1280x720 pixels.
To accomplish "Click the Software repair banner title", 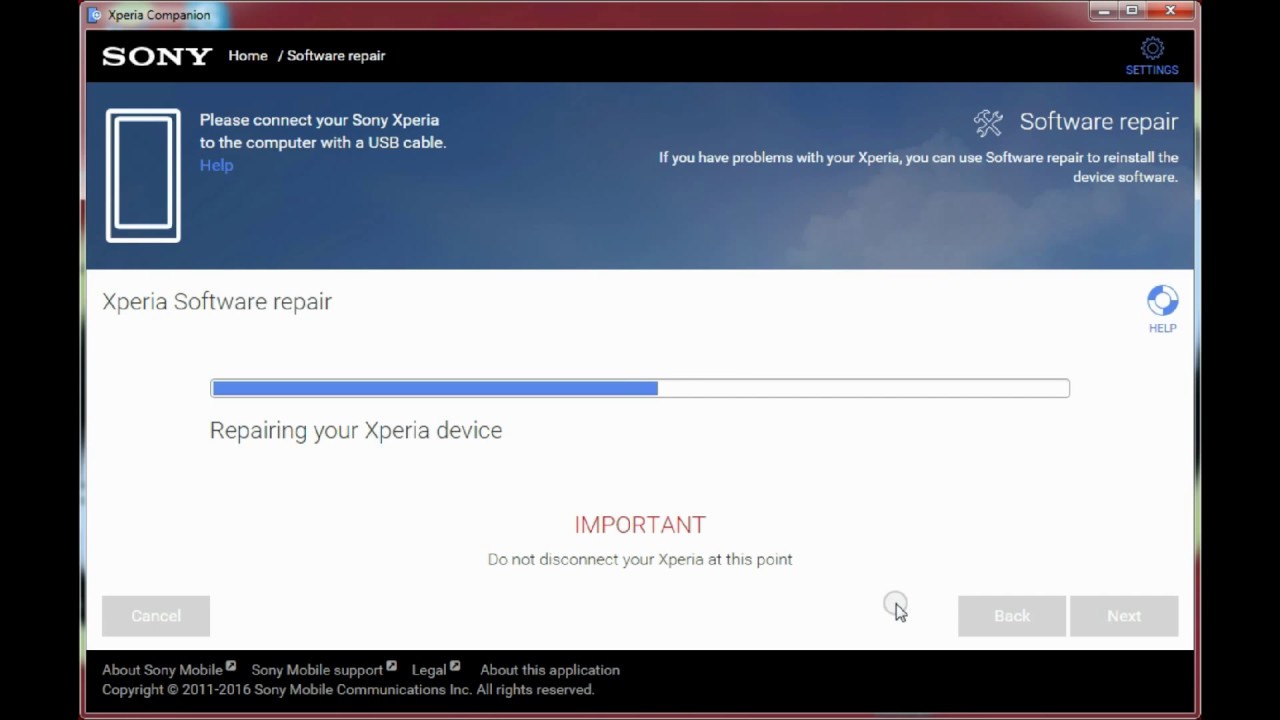I will (1099, 122).
